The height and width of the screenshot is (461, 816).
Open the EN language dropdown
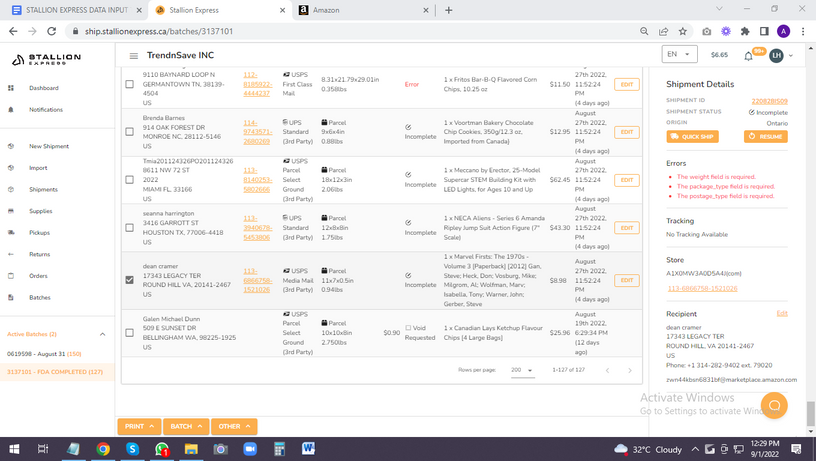pos(679,54)
